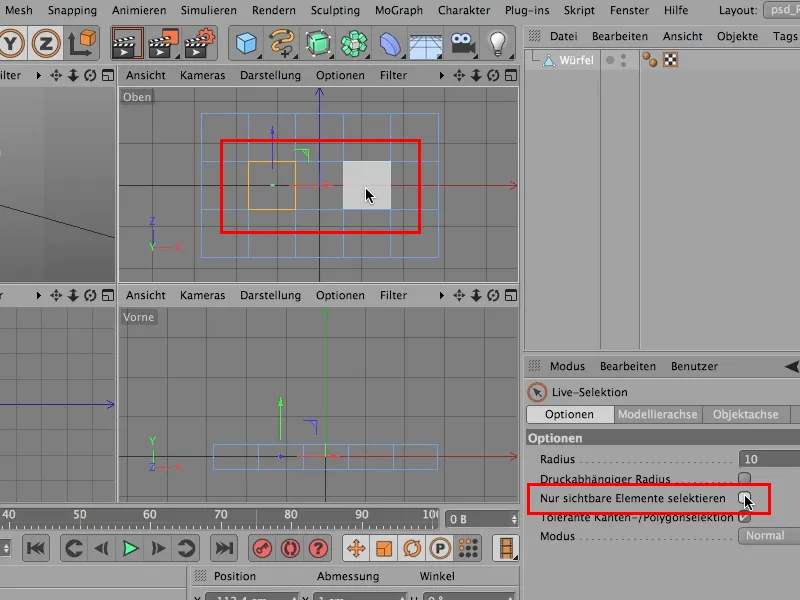Toggle Nur sichtbare Elemente selektieren checkbox
800x600 pixels.
click(744, 498)
